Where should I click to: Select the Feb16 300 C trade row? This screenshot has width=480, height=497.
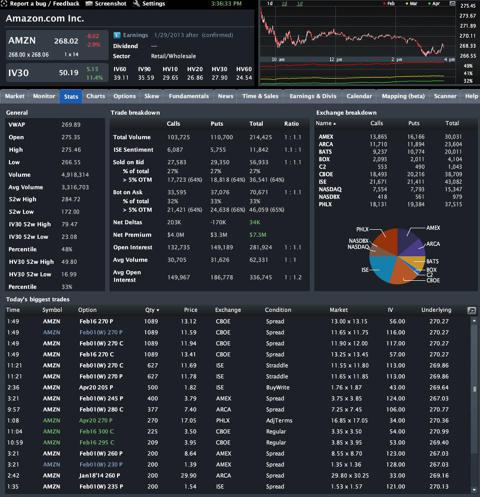click(x=238, y=432)
